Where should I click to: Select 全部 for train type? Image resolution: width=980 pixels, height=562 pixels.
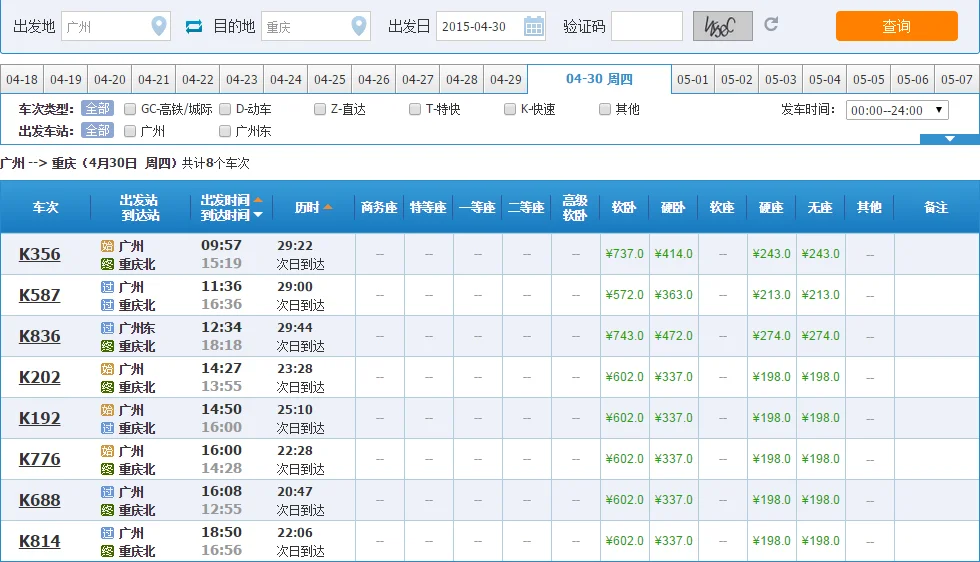click(98, 109)
